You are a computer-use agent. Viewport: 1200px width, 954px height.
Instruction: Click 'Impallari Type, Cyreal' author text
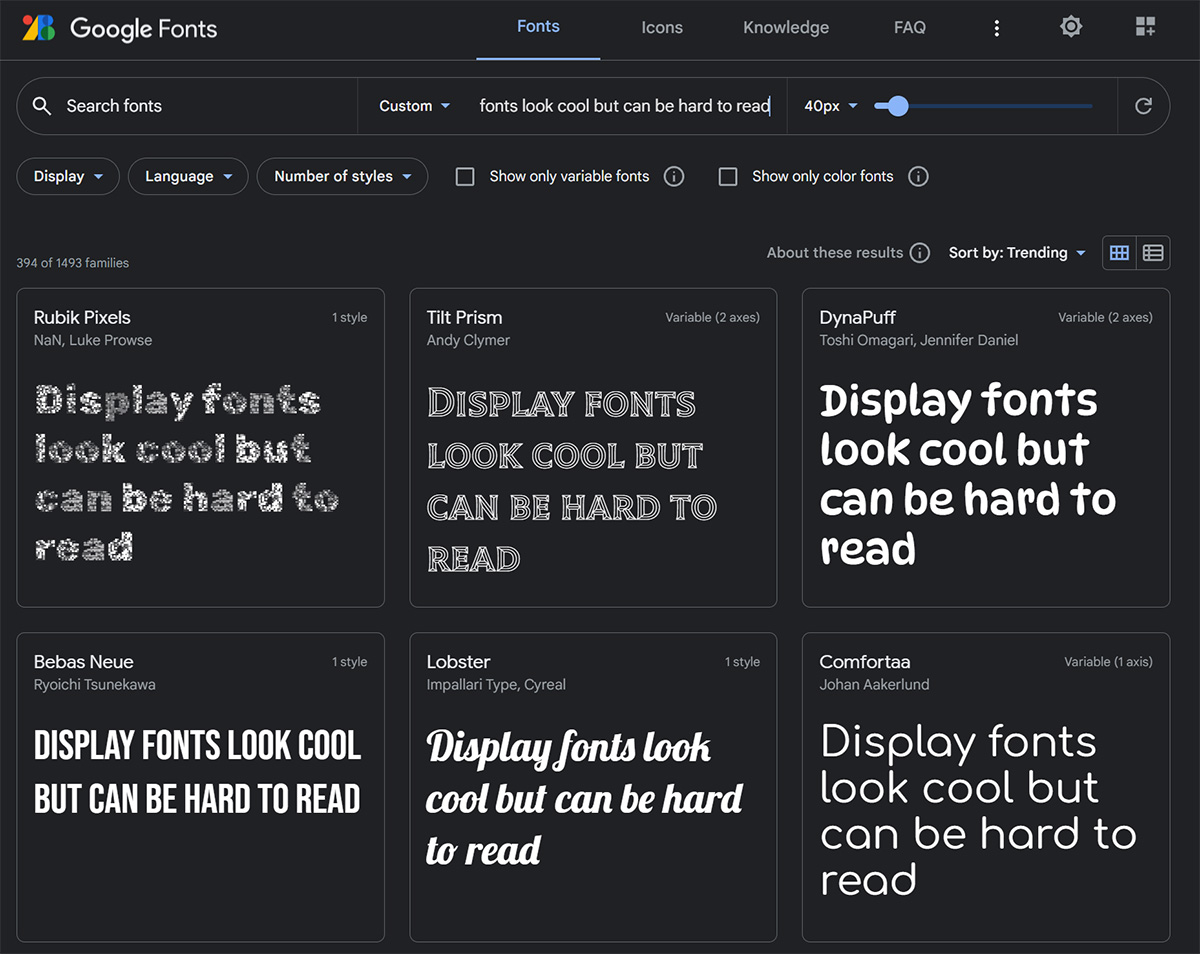coord(496,685)
